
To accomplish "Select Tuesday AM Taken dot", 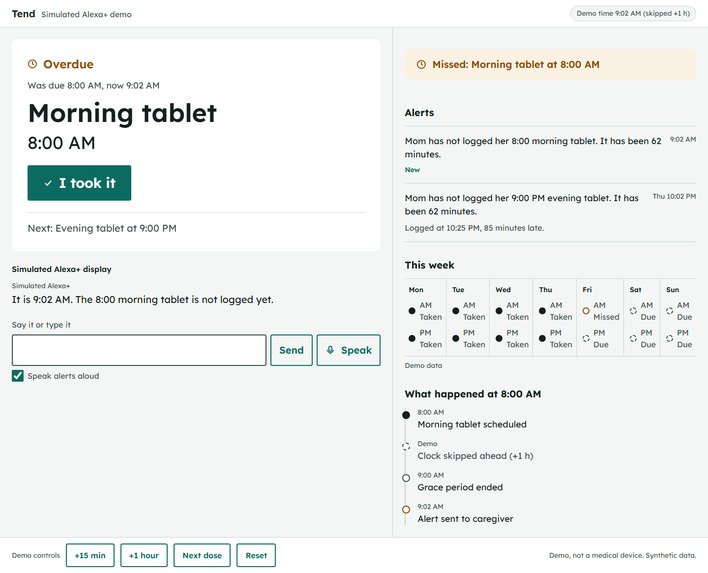I will [456, 311].
